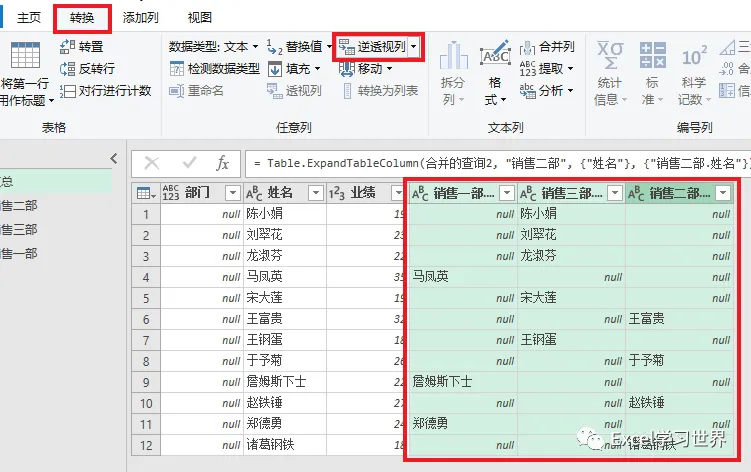The width and height of the screenshot is (751, 472).
Task: Open the 姓名 column filter dropdown
Action: [x=316, y=193]
